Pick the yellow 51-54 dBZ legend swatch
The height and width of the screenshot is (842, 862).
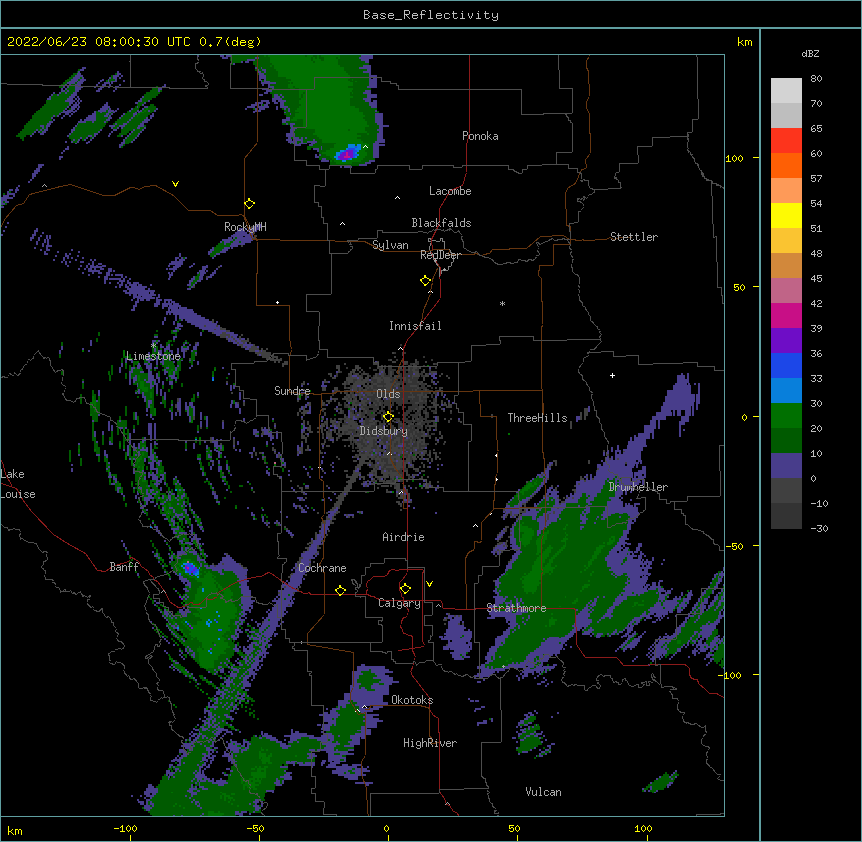click(786, 215)
